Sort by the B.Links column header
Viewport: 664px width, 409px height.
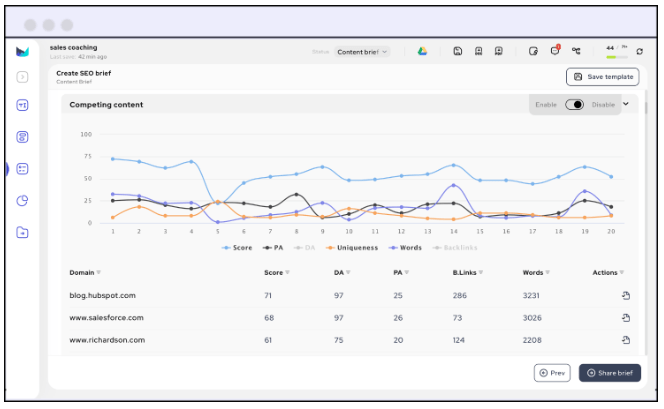pos(468,273)
